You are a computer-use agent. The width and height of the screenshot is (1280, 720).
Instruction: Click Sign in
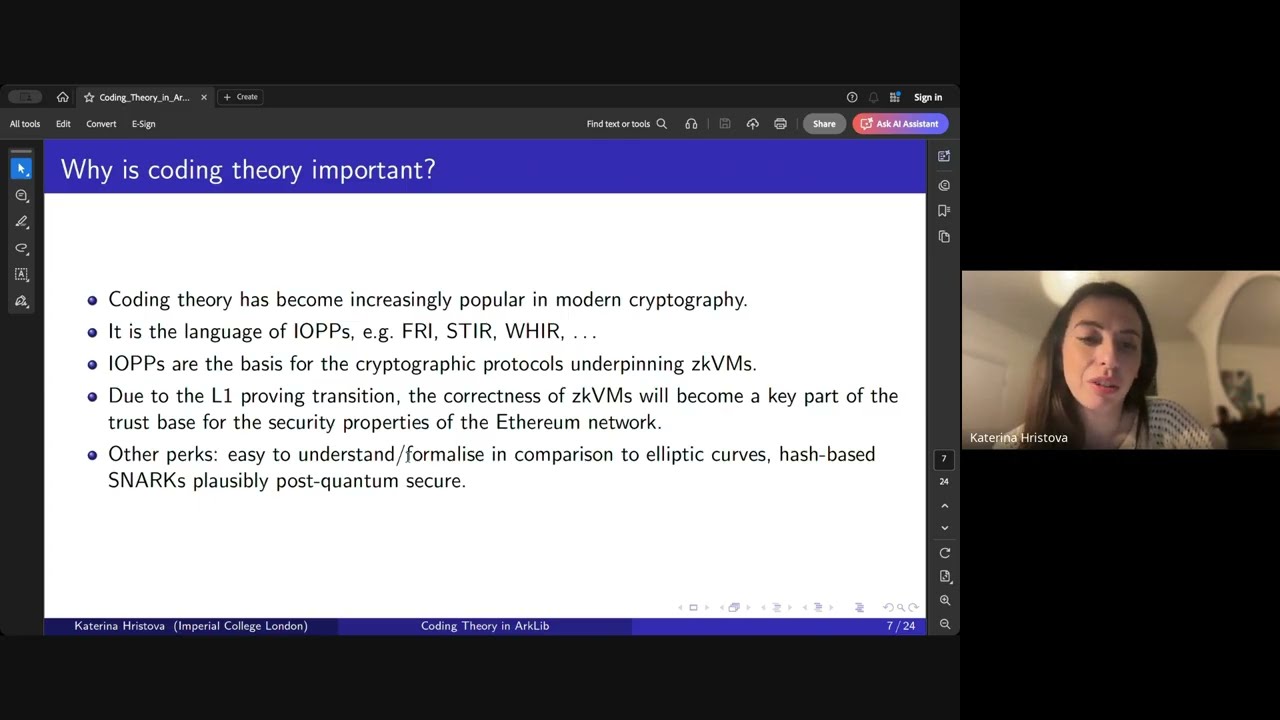point(928,97)
